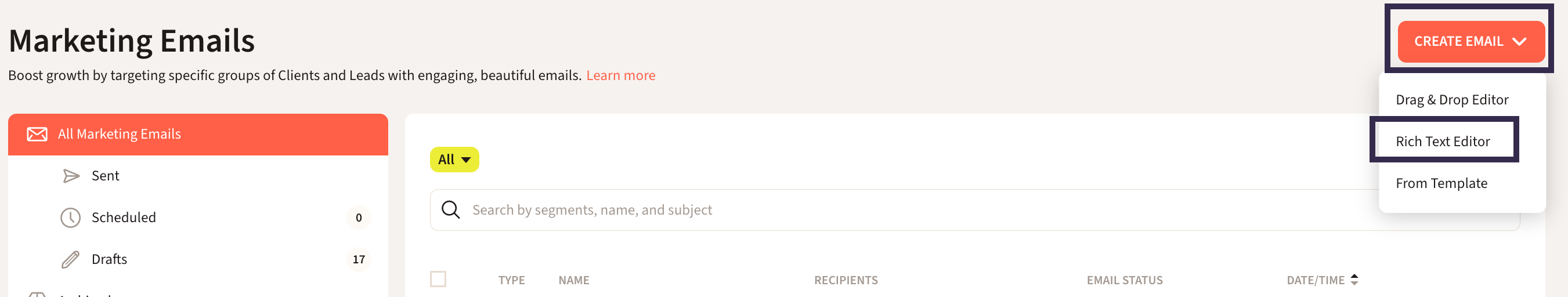
Task: Click the clock Scheduled icon
Action: (71, 218)
